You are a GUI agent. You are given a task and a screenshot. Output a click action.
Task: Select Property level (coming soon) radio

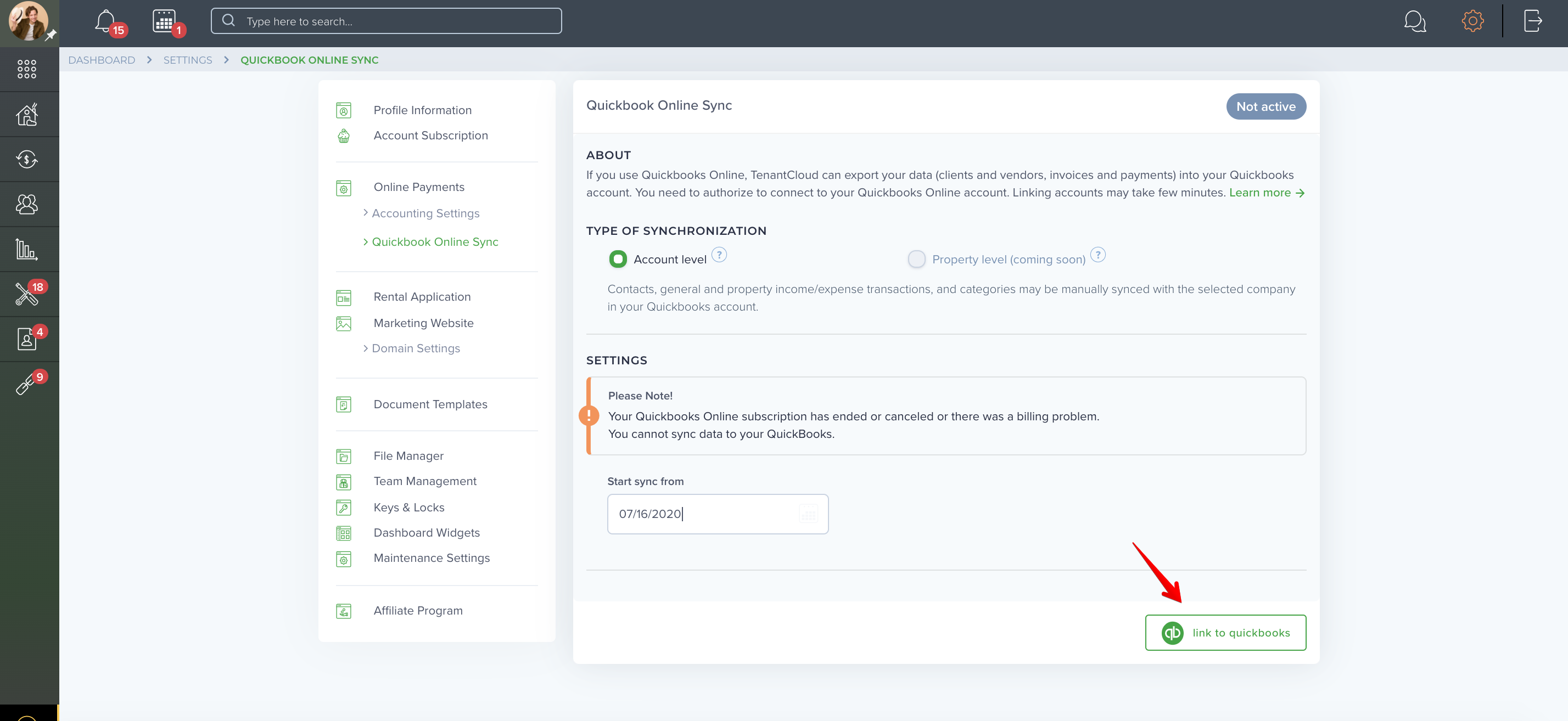tap(916, 259)
